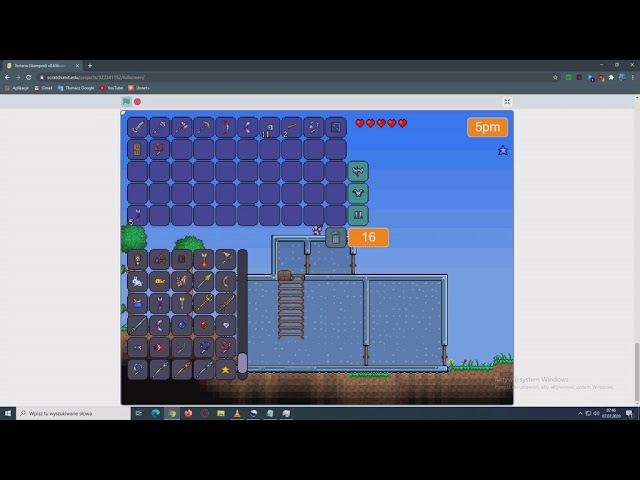Open File Explorer from the taskbar
Image resolution: width=640 pixels, height=480 pixels.
click(x=221, y=413)
